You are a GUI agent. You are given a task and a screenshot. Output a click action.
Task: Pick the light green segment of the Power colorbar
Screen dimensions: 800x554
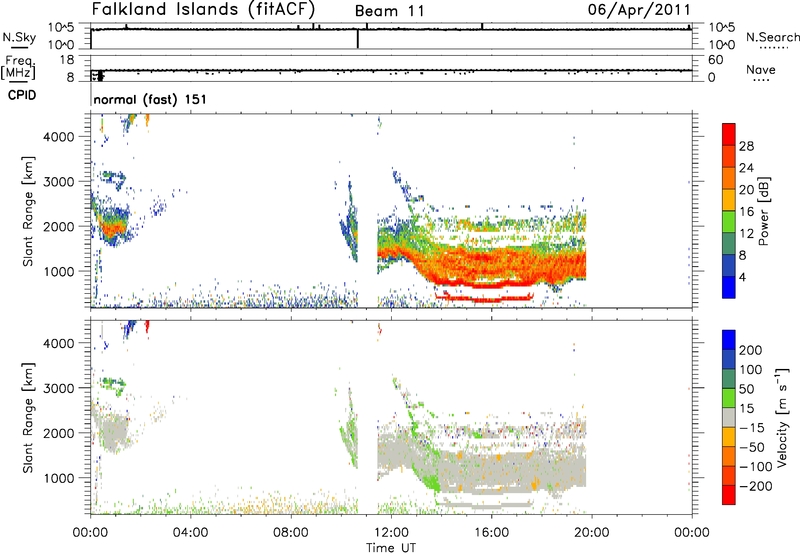pyautogui.click(x=729, y=221)
